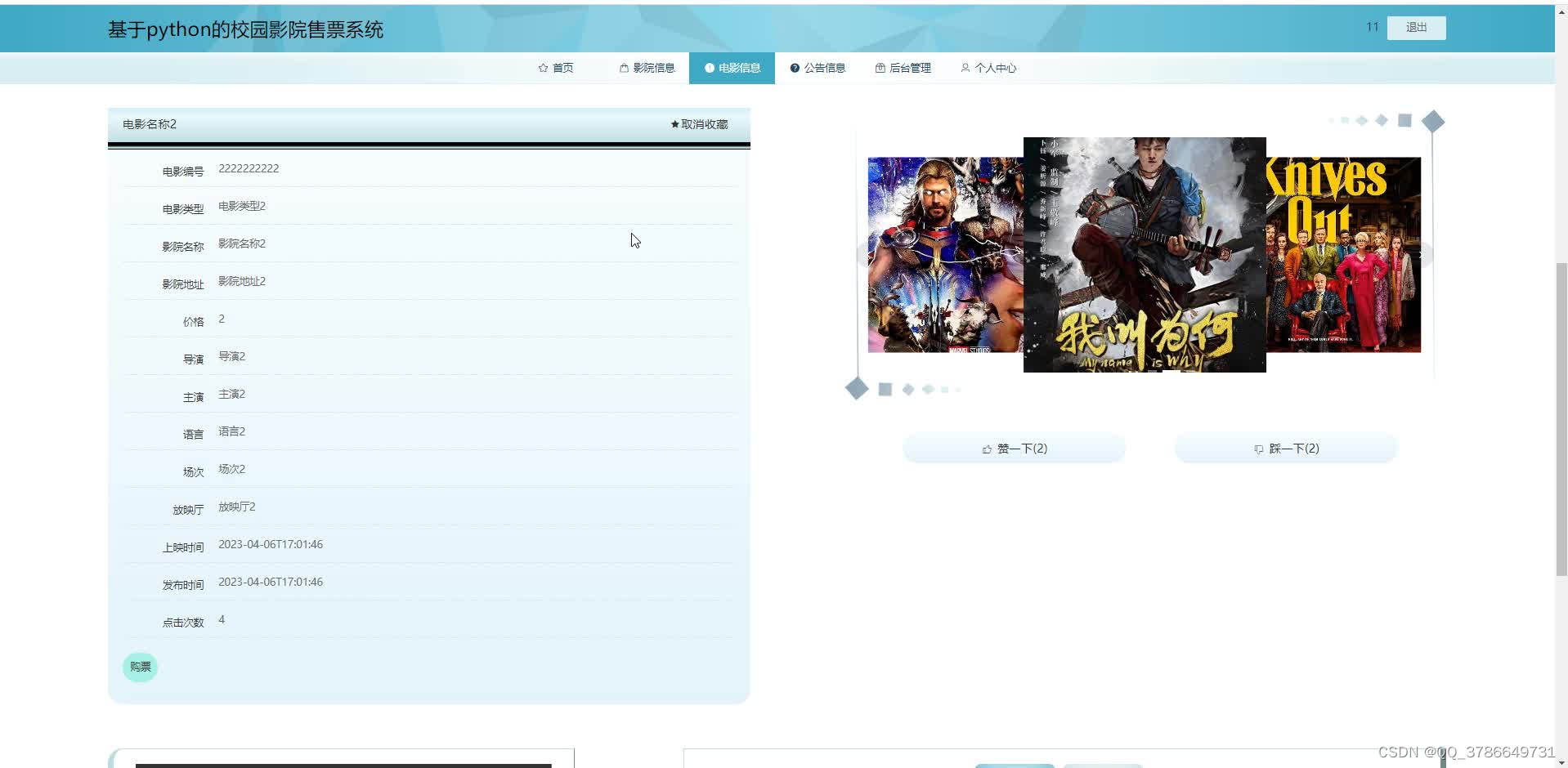1568x768 pixels.
Task: Select the 电影信息 navigation tab
Action: (732, 68)
